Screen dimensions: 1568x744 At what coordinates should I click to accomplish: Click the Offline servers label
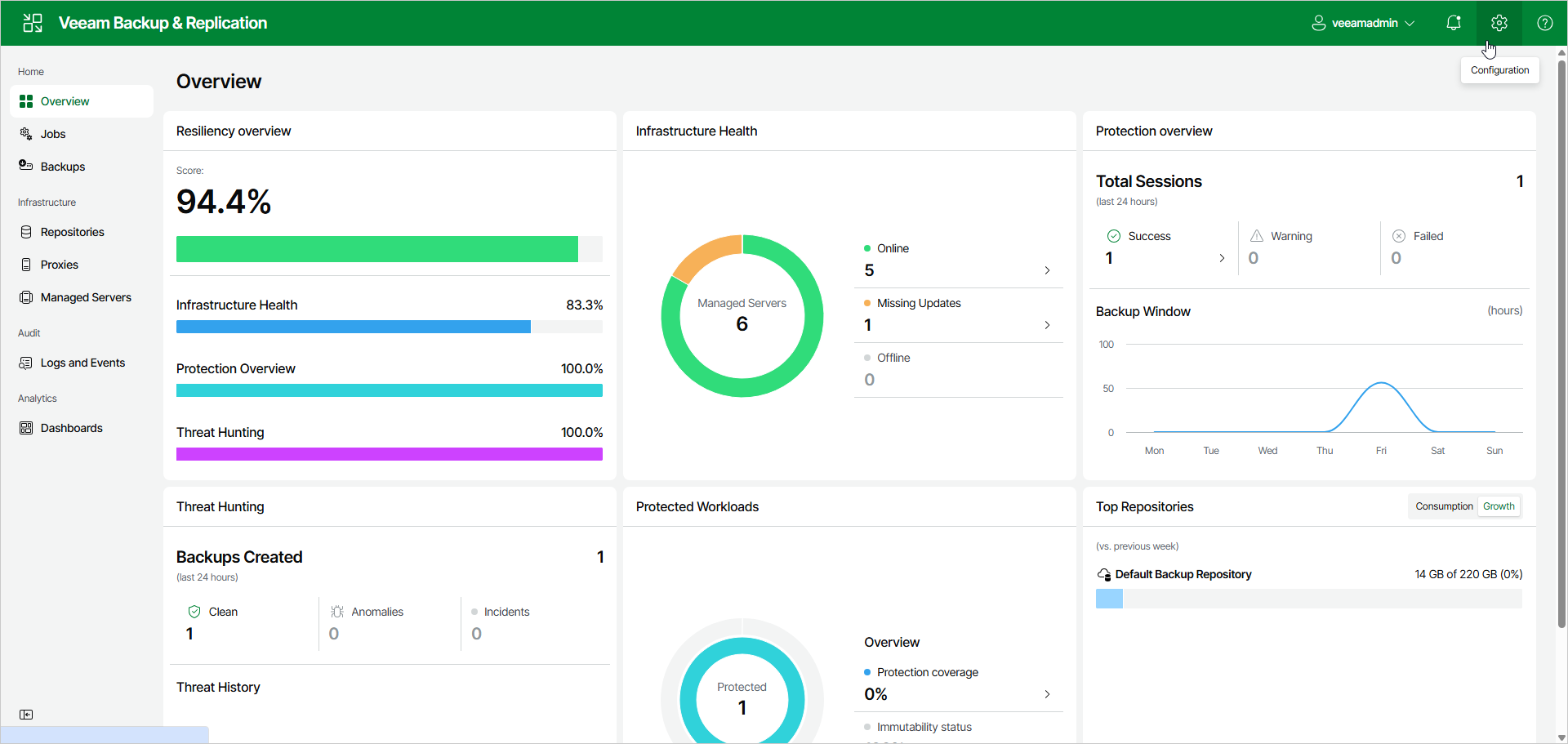tap(893, 358)
